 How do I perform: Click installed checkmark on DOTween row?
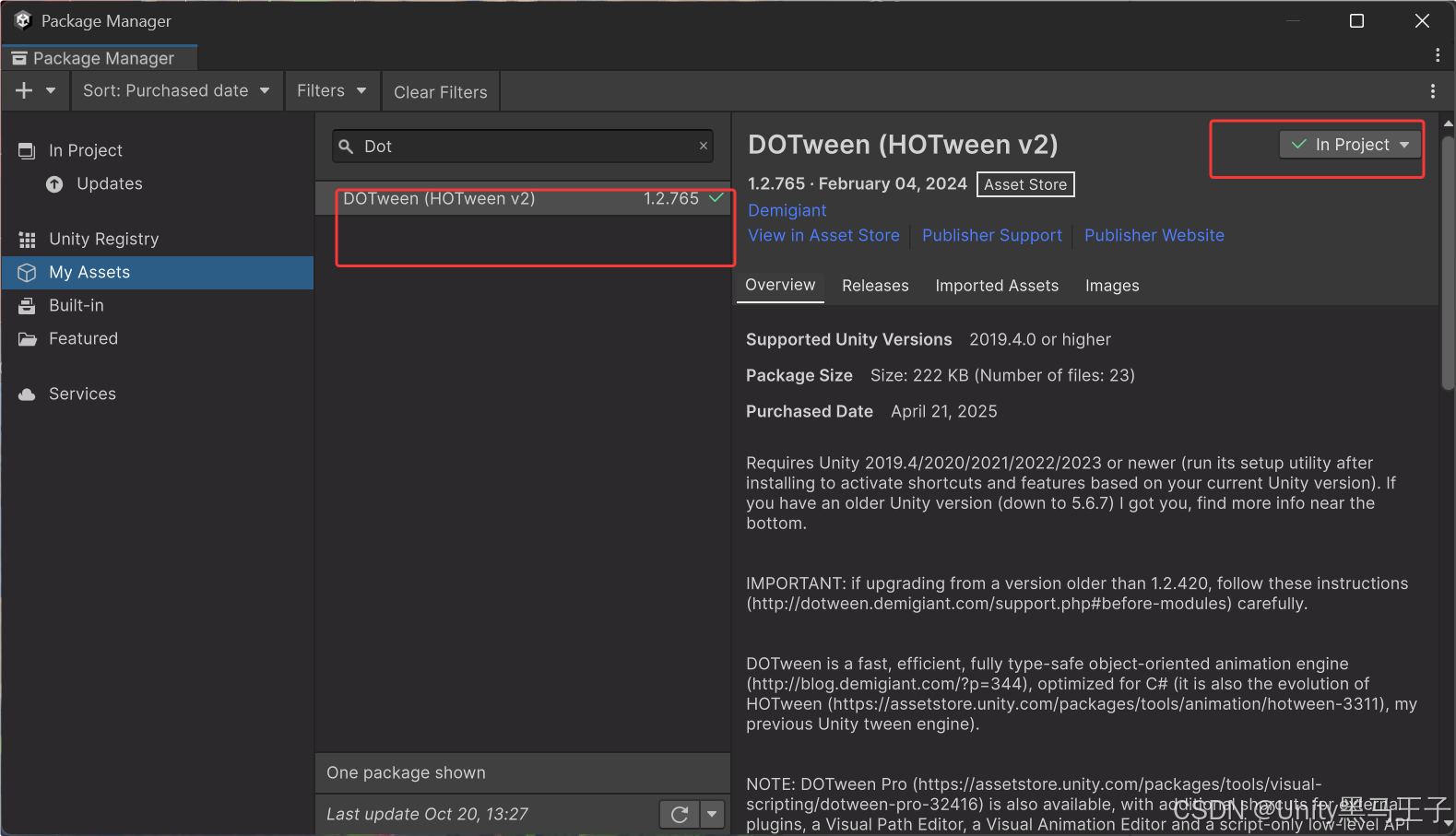point(716,197)
